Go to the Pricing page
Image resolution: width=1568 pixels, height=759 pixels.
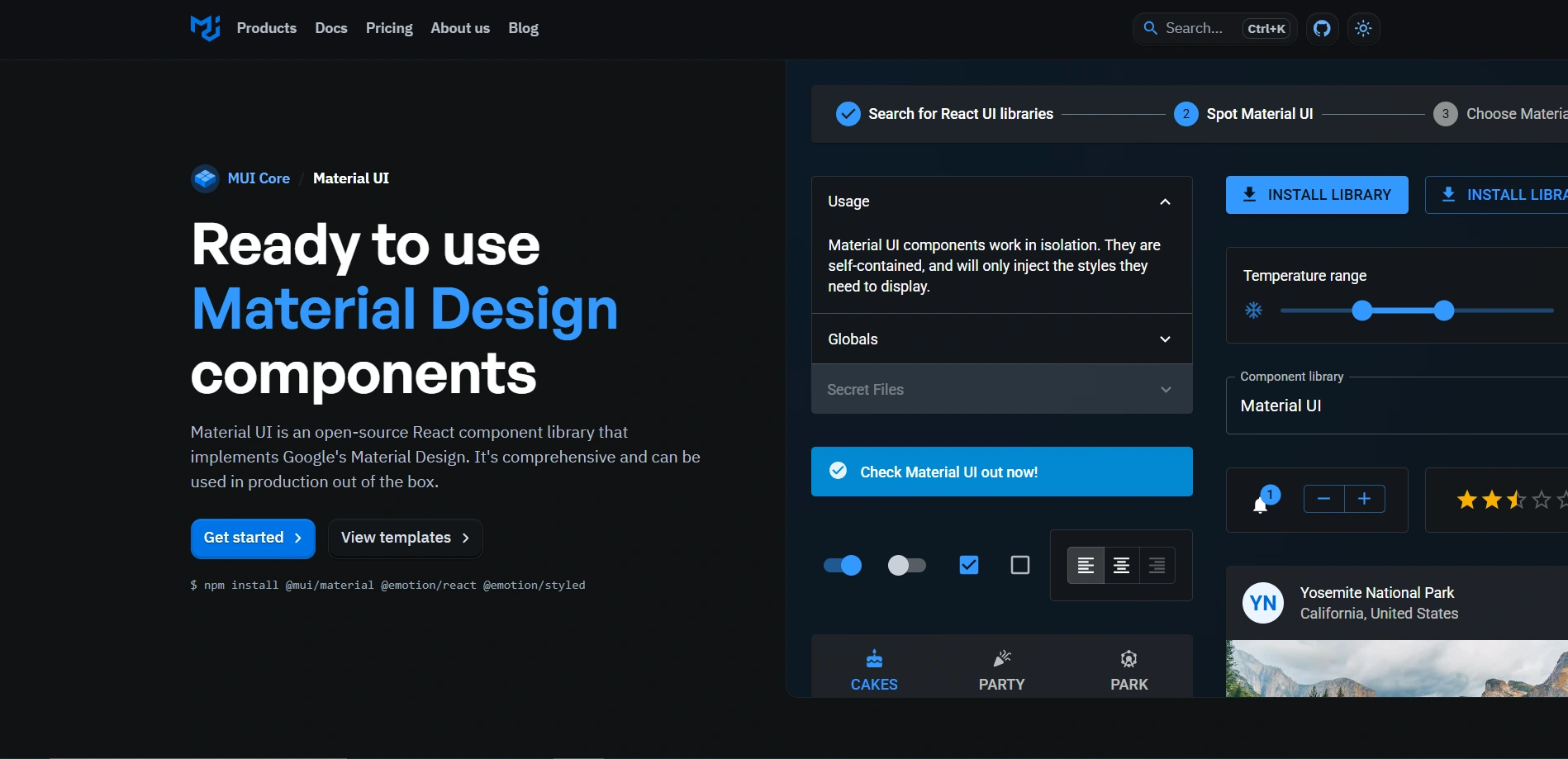point(389,28)
